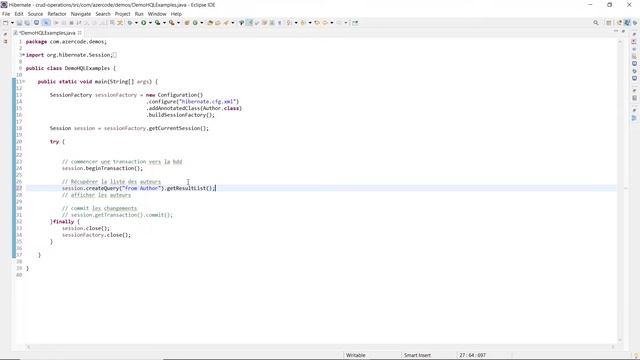Click the package com.azercode.demos; line

pyautogui.click(x=66, y=42)
